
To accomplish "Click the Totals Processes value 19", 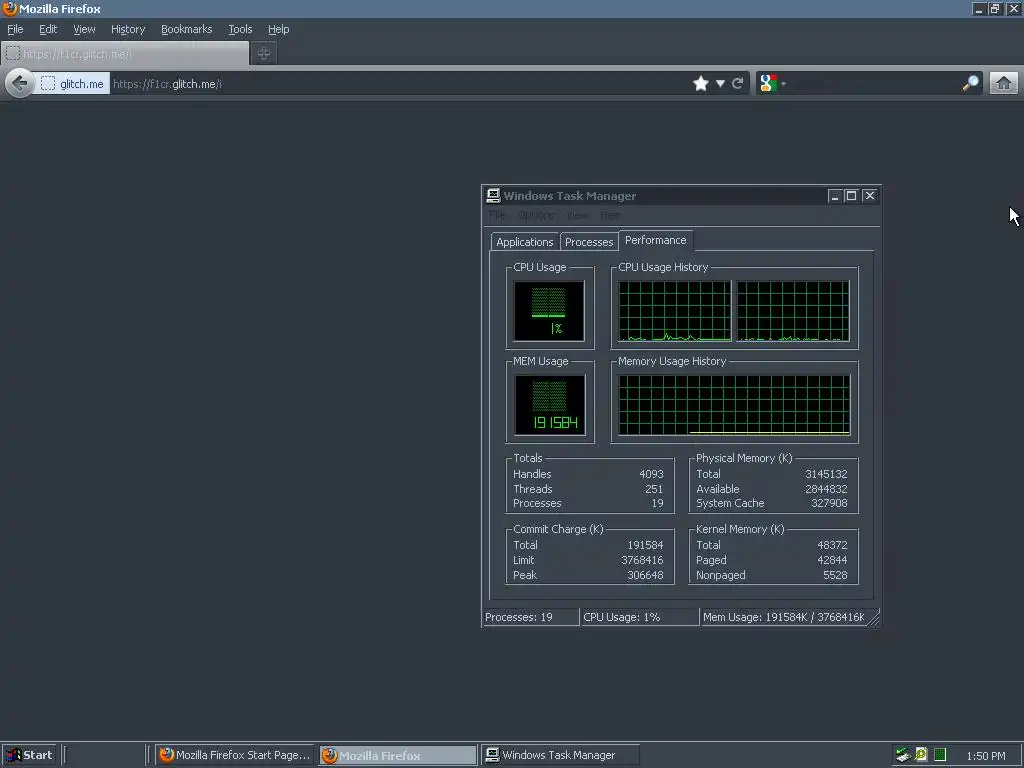I will (657, 504).
